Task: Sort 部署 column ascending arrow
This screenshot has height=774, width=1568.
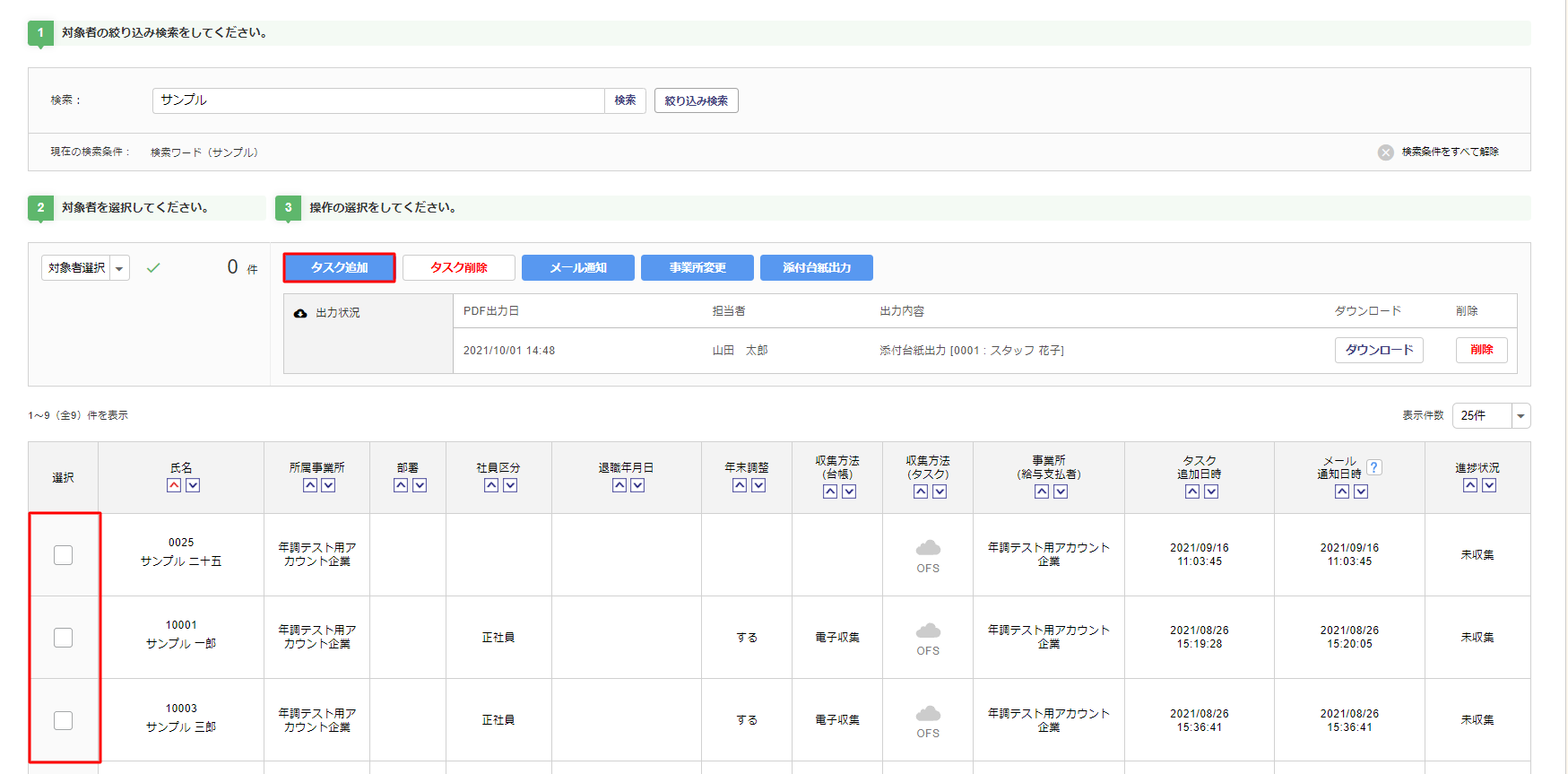Action: pos(401,485)
